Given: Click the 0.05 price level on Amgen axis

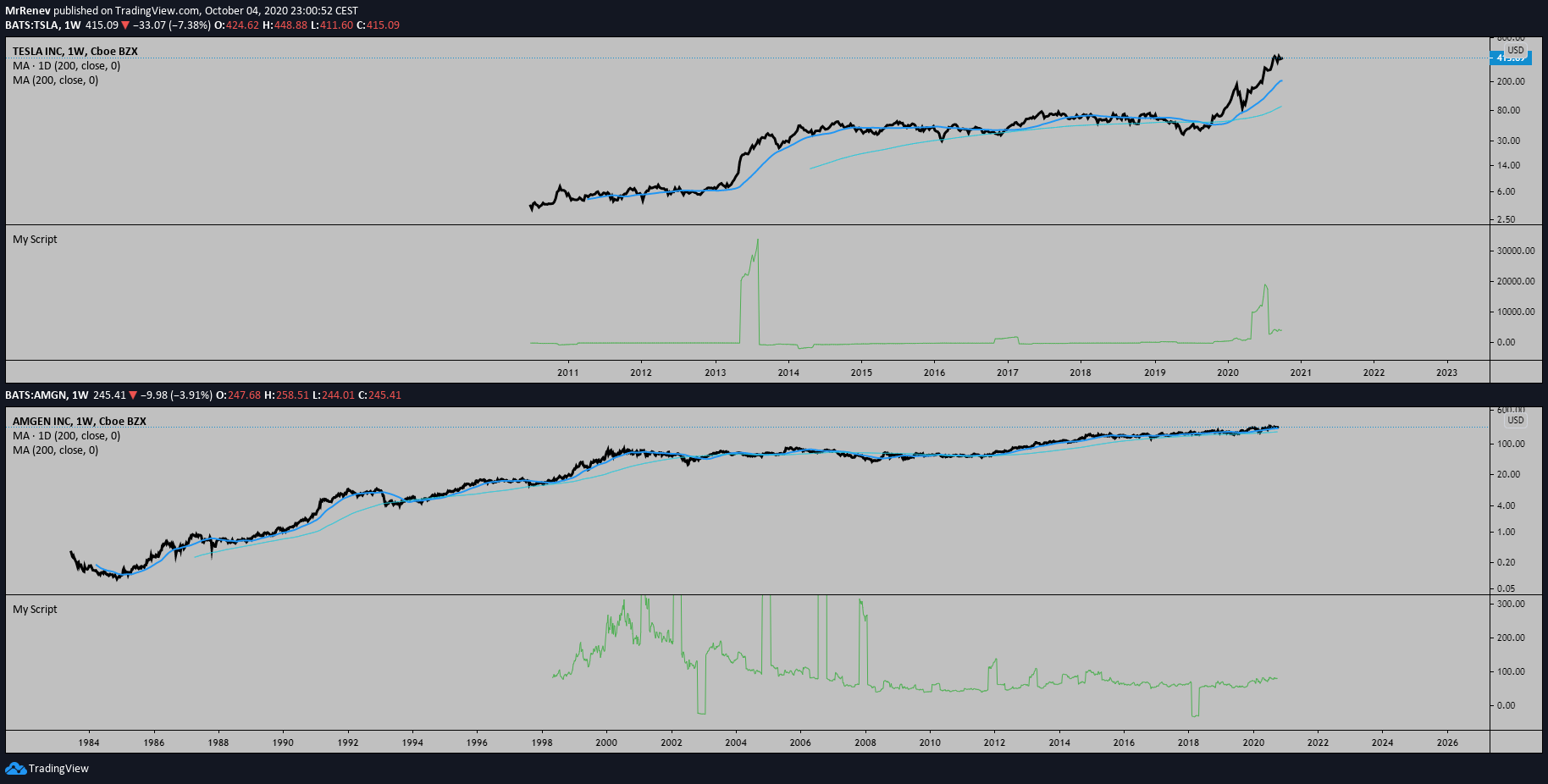Looking at the screenshot, I should pyautogui.click(x=1506, y=589).
